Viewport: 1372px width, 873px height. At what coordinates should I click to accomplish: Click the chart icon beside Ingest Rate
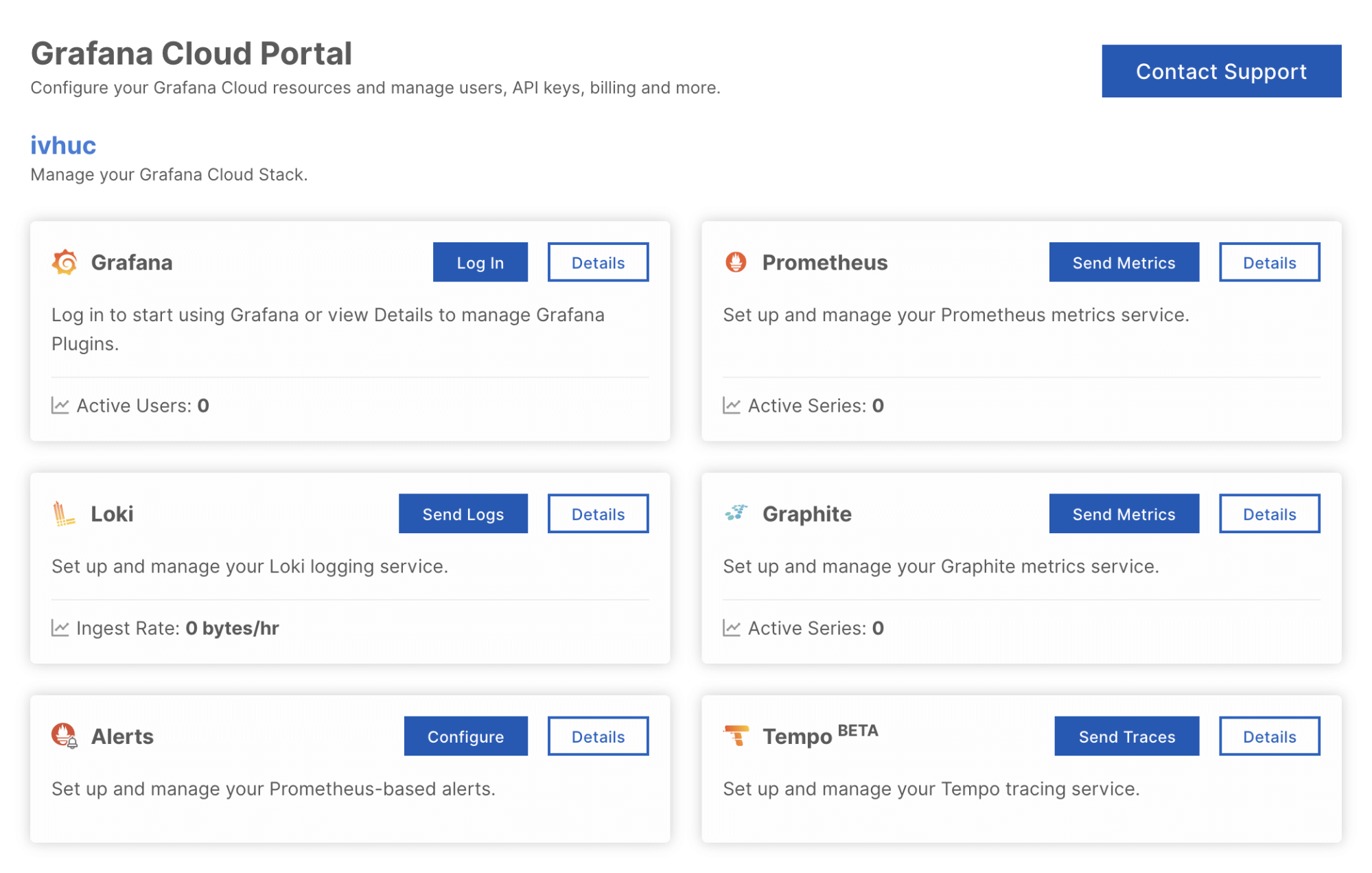coord(60,628)
